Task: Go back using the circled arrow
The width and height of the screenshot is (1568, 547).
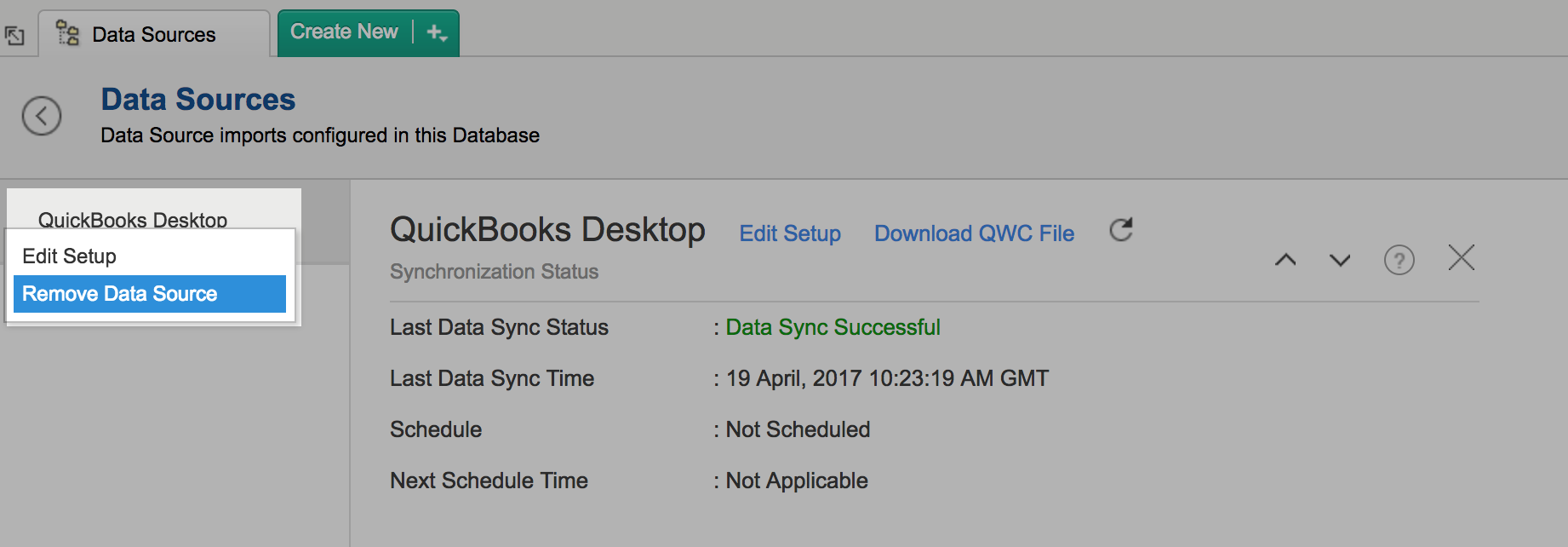Action: pyautogui.click(x=42, y=116)
